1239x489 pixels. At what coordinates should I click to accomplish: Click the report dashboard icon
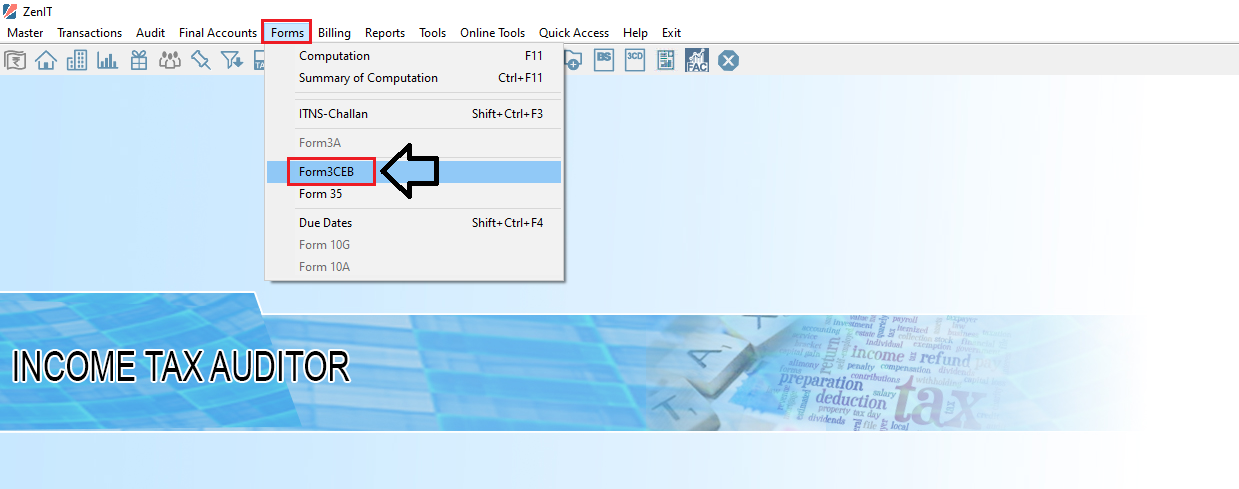(x=666, y=61)
